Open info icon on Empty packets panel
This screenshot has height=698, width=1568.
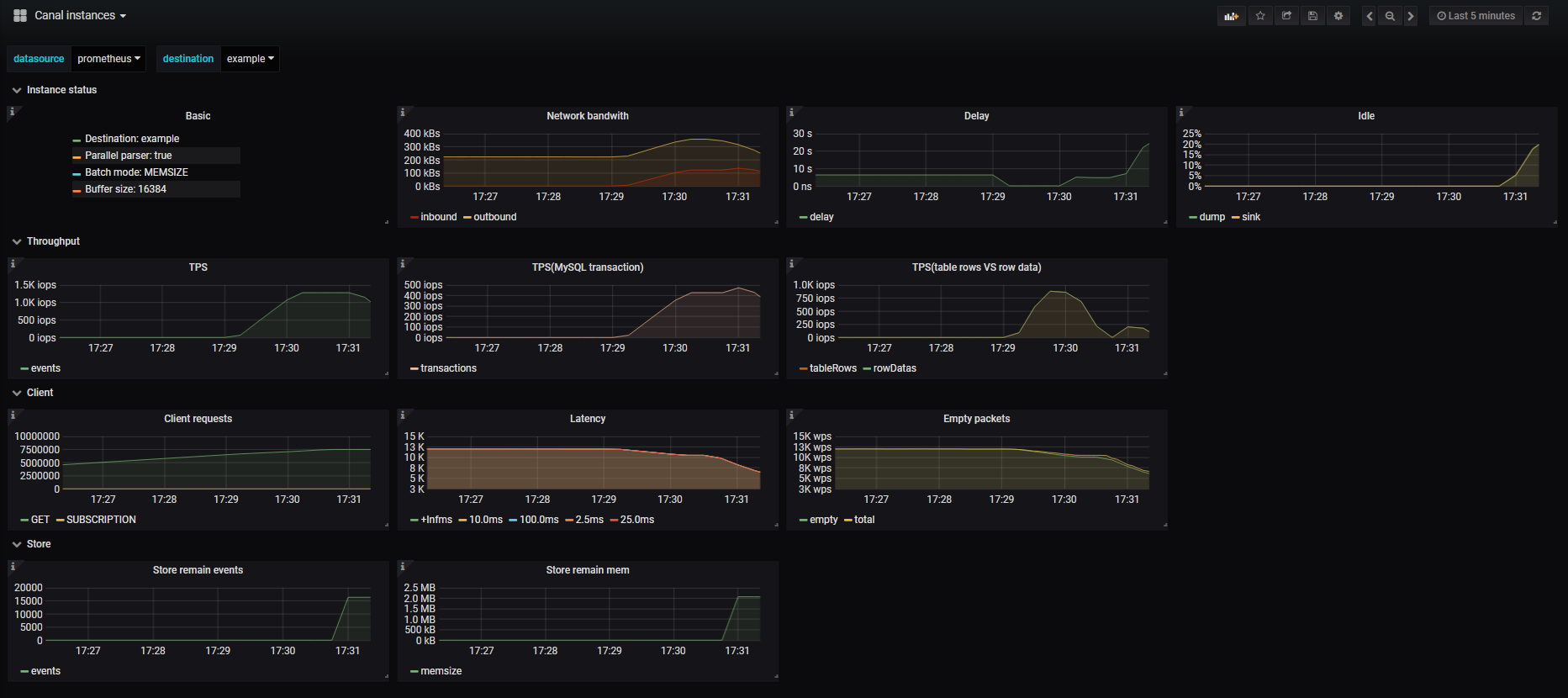(791, 415)
